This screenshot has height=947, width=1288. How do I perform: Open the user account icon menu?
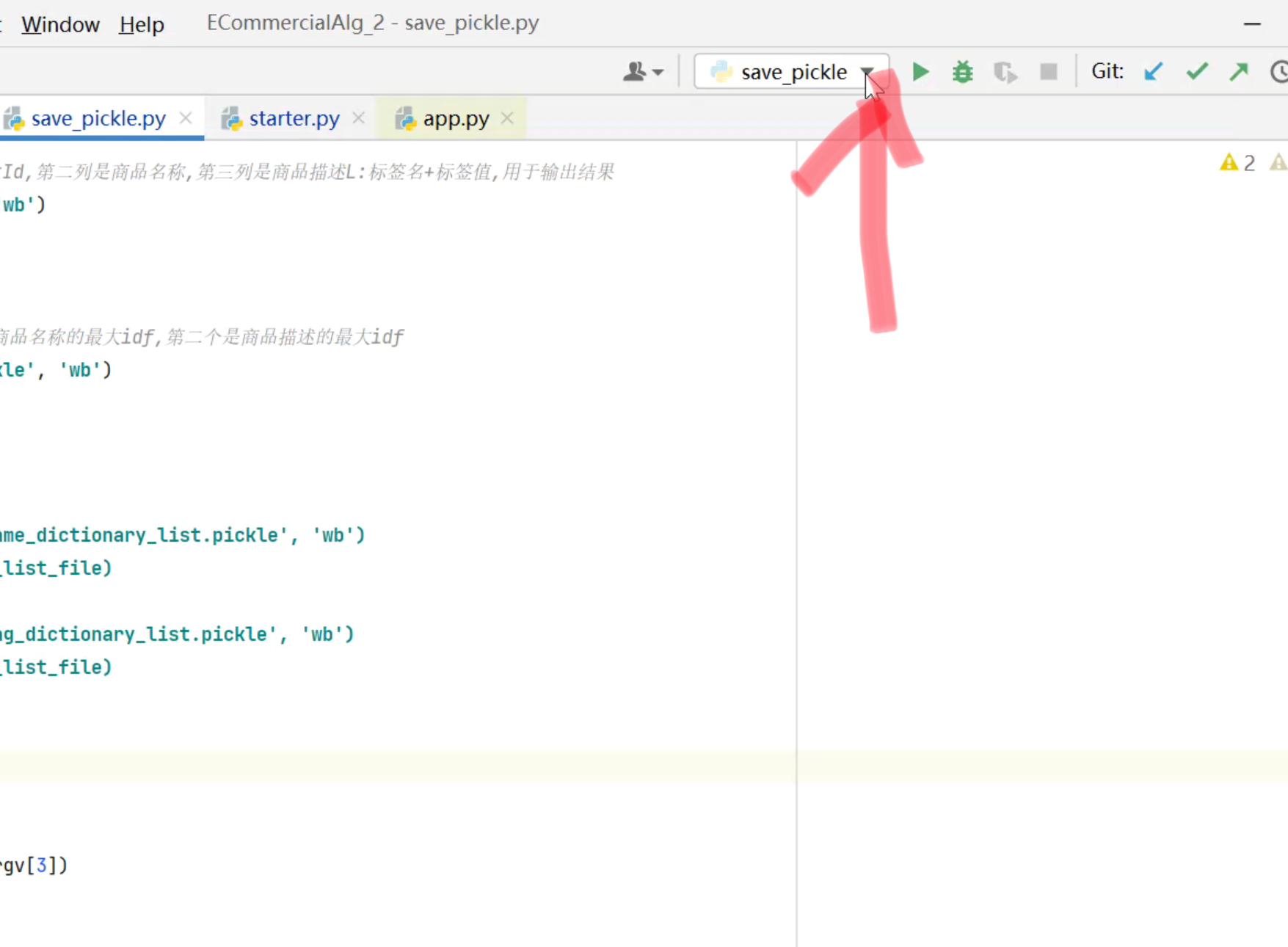[644, 72]
